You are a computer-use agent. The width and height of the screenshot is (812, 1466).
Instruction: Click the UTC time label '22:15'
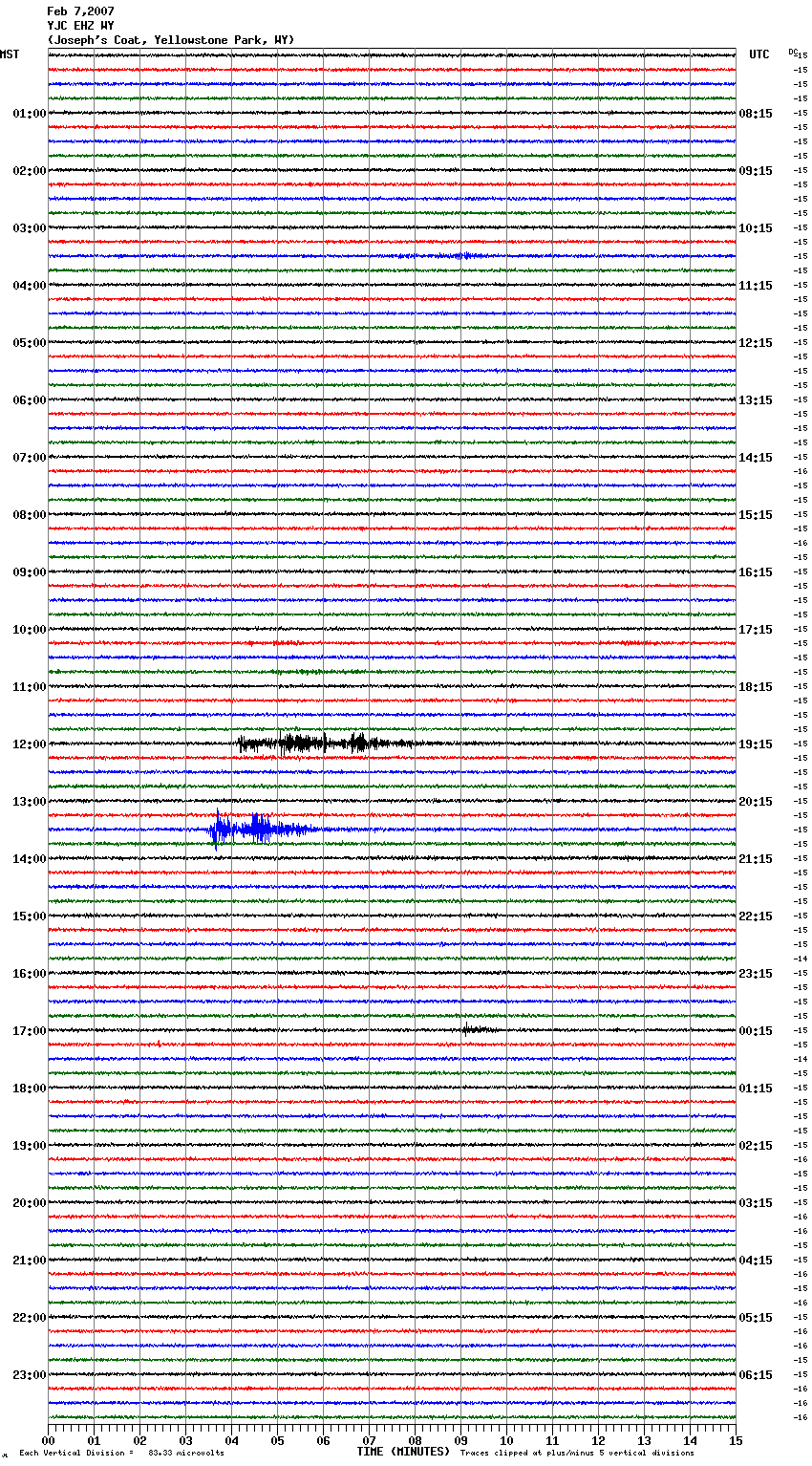[x=756, y=916]
